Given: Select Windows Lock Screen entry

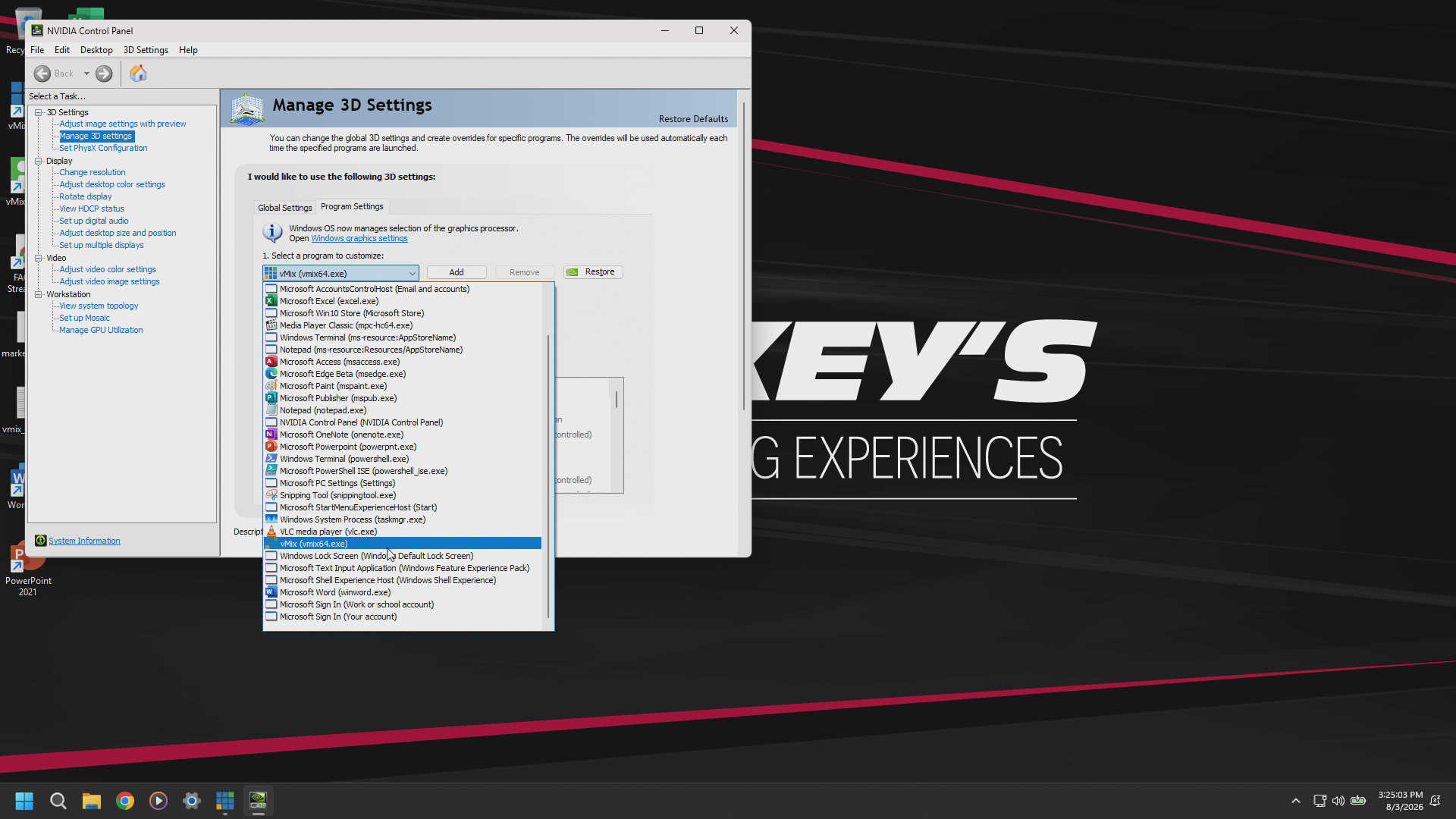Looking at the screenshot, I should pos(403,556).
